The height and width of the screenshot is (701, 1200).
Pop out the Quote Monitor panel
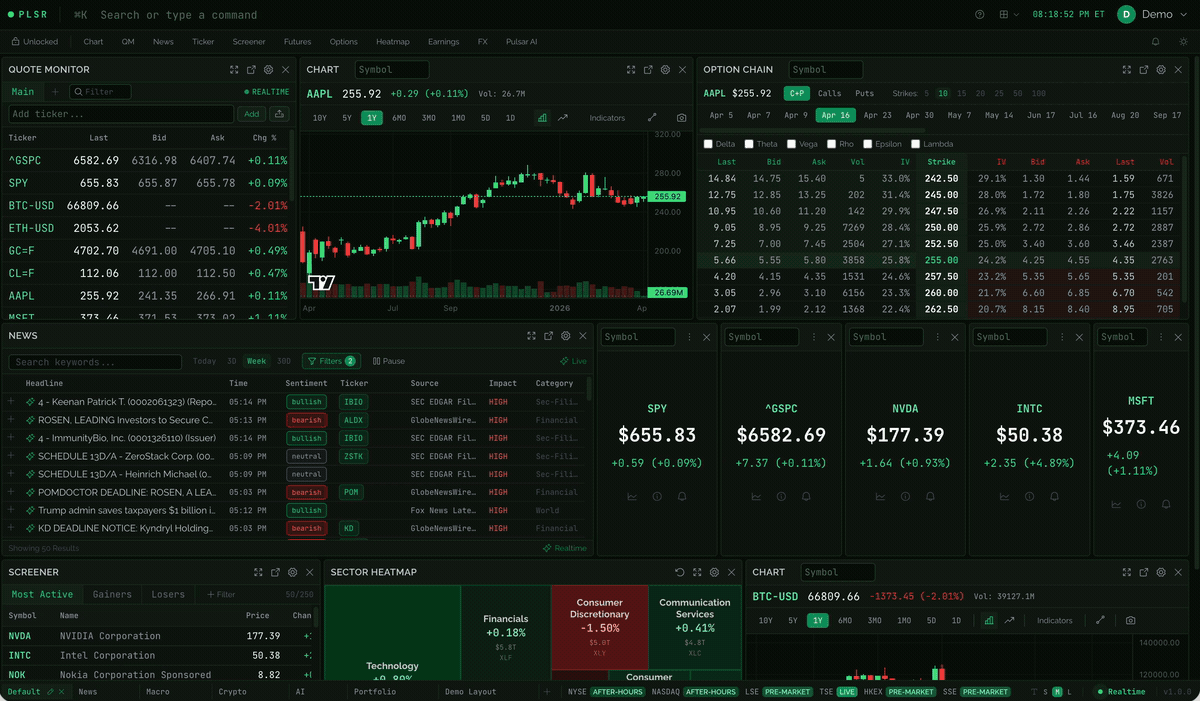pos(251,70)
